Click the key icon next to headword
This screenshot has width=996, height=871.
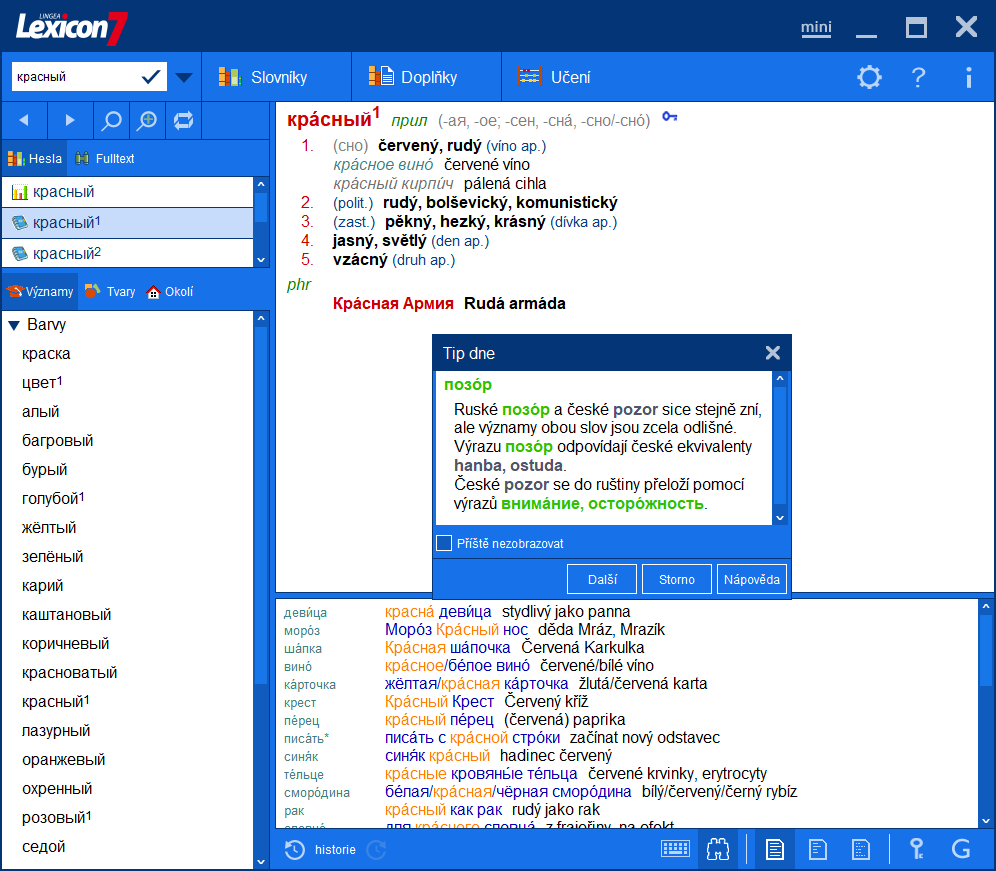670,117
